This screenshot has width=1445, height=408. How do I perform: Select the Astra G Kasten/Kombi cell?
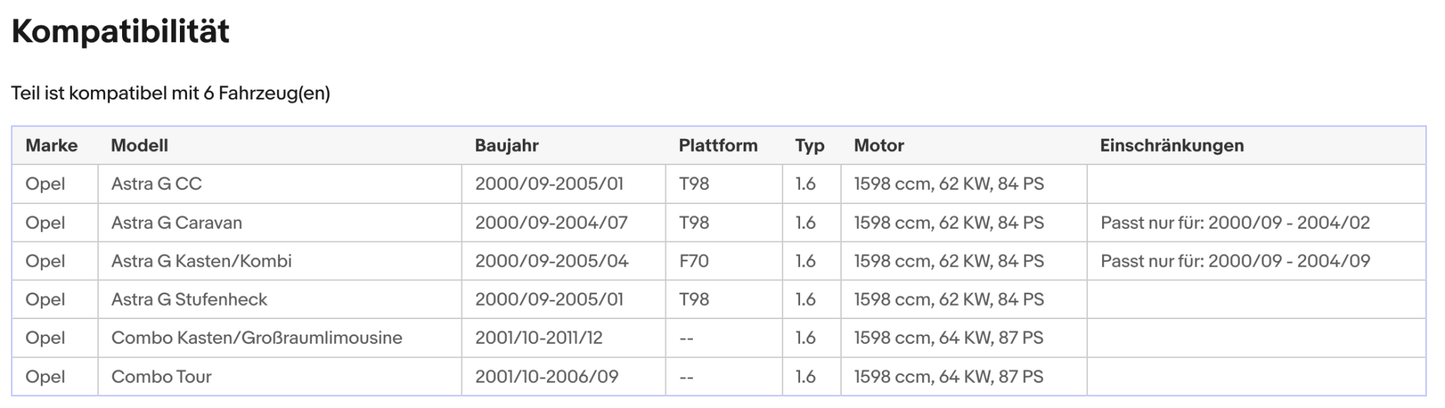201,261
